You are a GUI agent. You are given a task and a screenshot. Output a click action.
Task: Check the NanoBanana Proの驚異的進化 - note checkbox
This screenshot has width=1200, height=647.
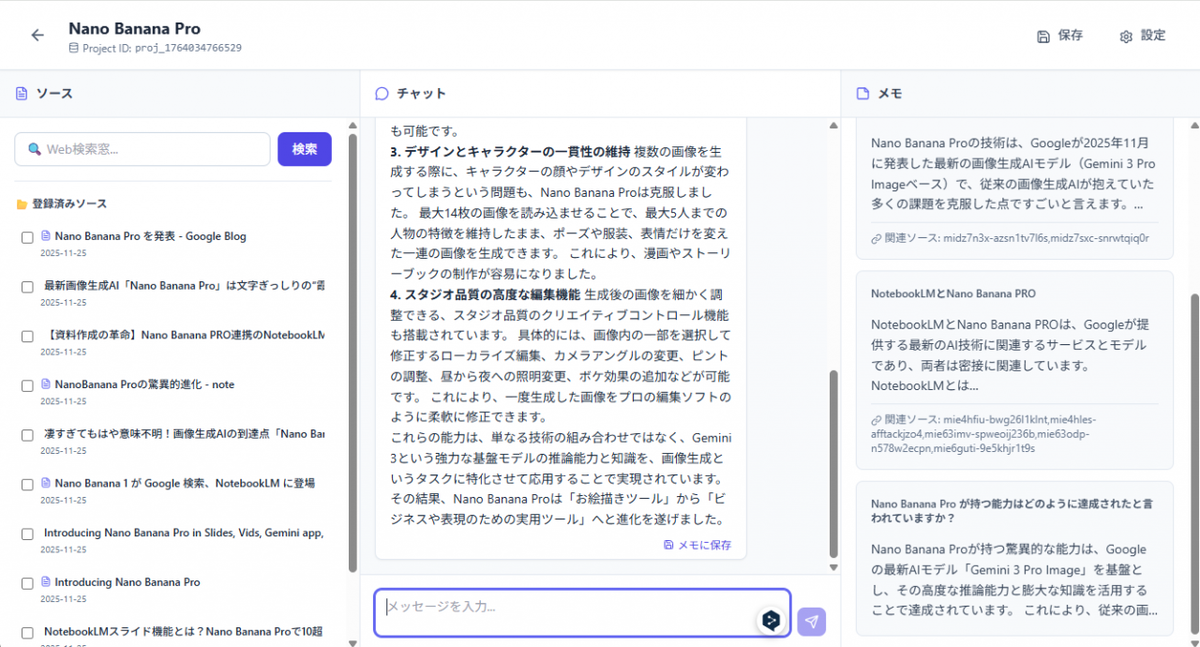[27, 386]
